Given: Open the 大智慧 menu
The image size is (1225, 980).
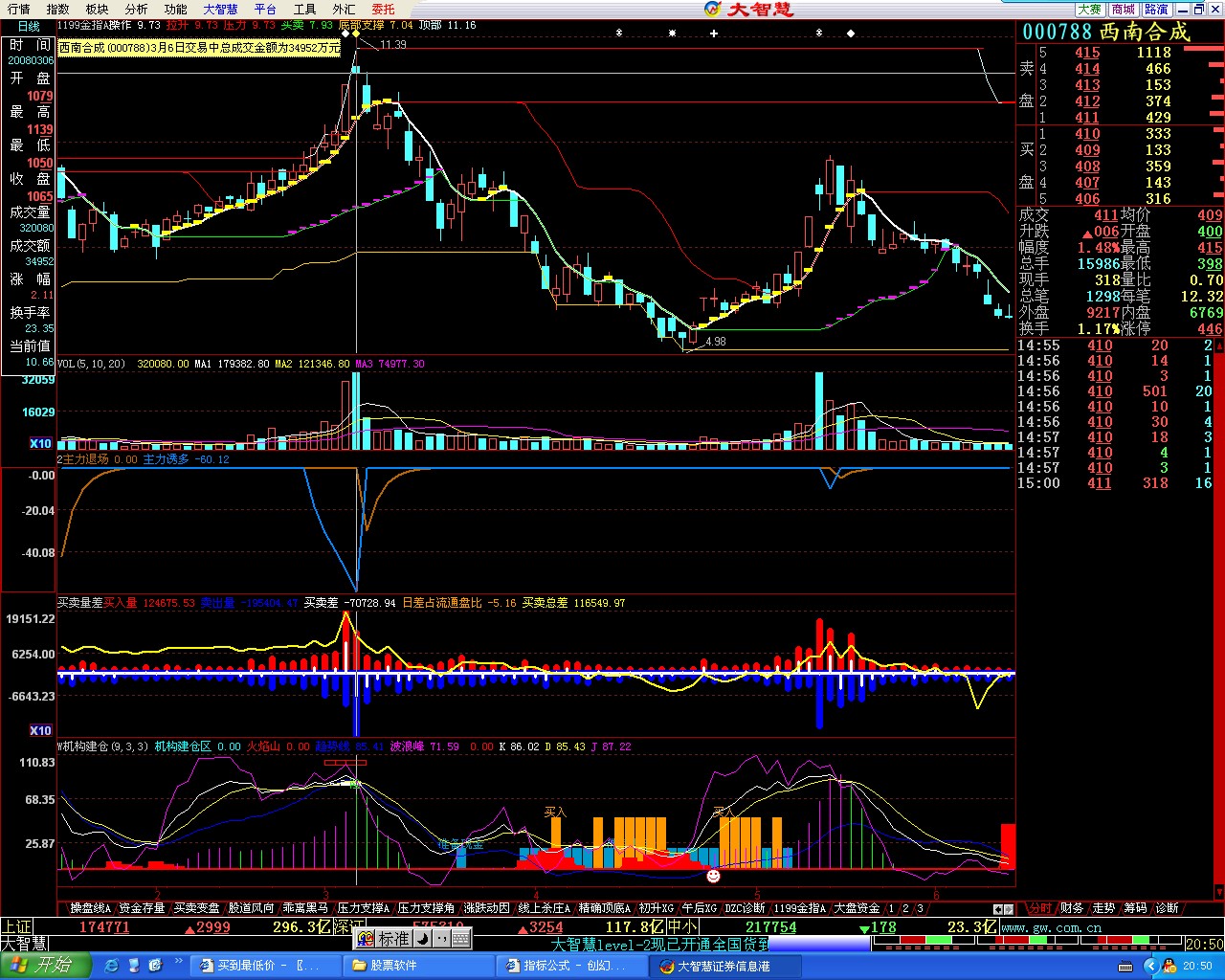Looking at the screenshot, I should pos(220,9).
